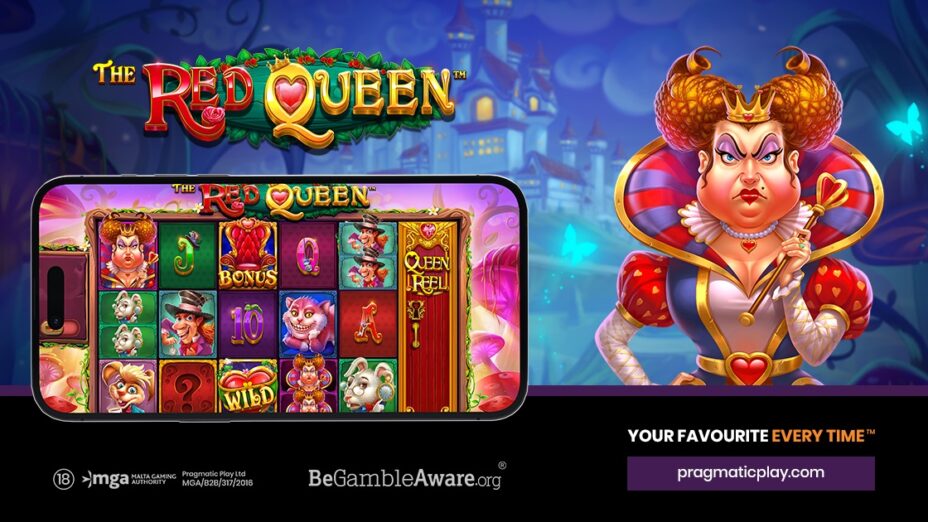Image resolution: width=928 pixels, height=522 pixels.
Task: Open the pragmaticplay.com link
Action: coord(750,473)
